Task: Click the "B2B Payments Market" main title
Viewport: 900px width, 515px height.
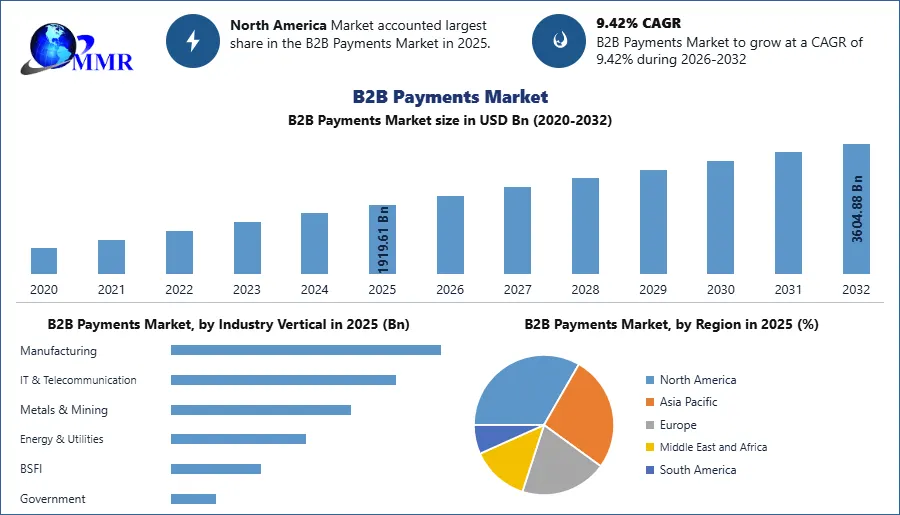Action: point(450,96)
